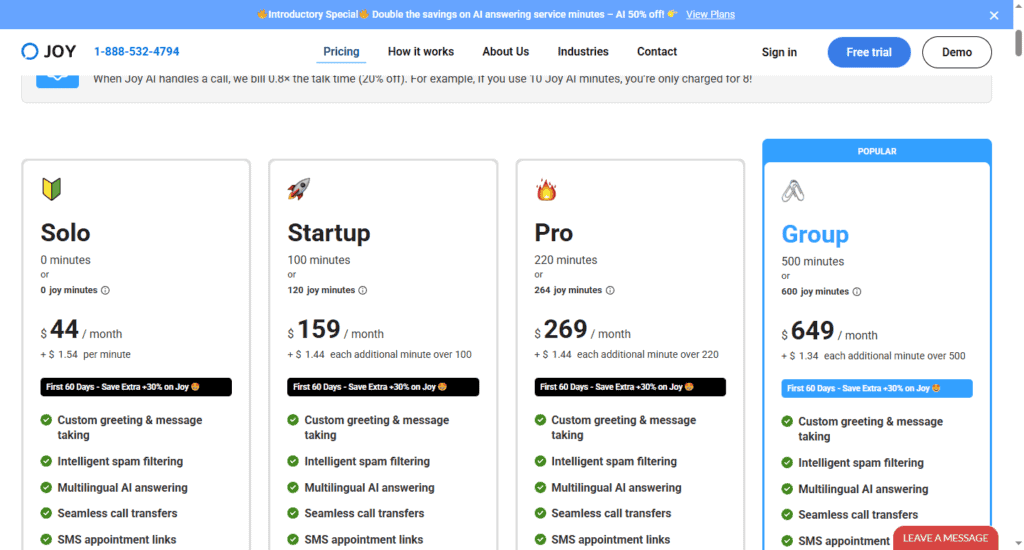Click the $649 / month price

coord(829,331)
